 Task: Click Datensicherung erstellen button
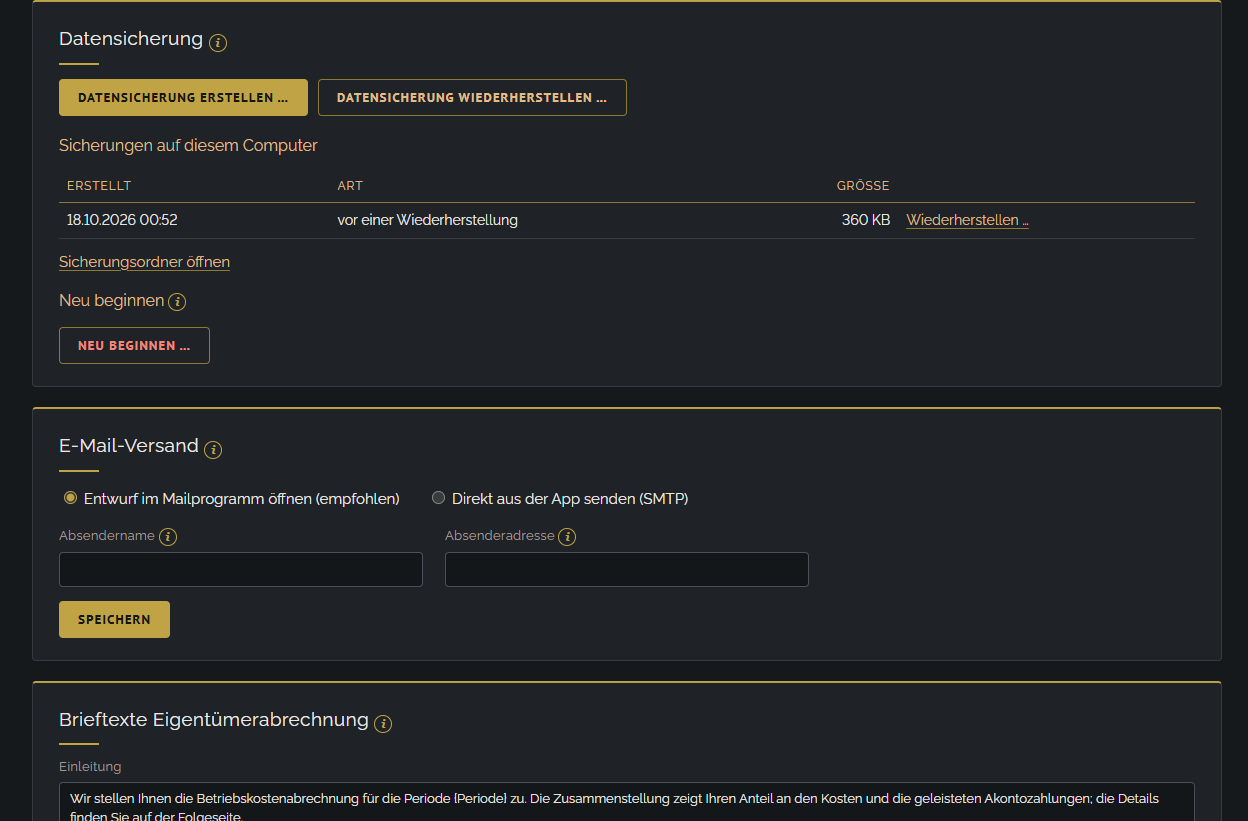pyautogui.click(x=183, y=98)
